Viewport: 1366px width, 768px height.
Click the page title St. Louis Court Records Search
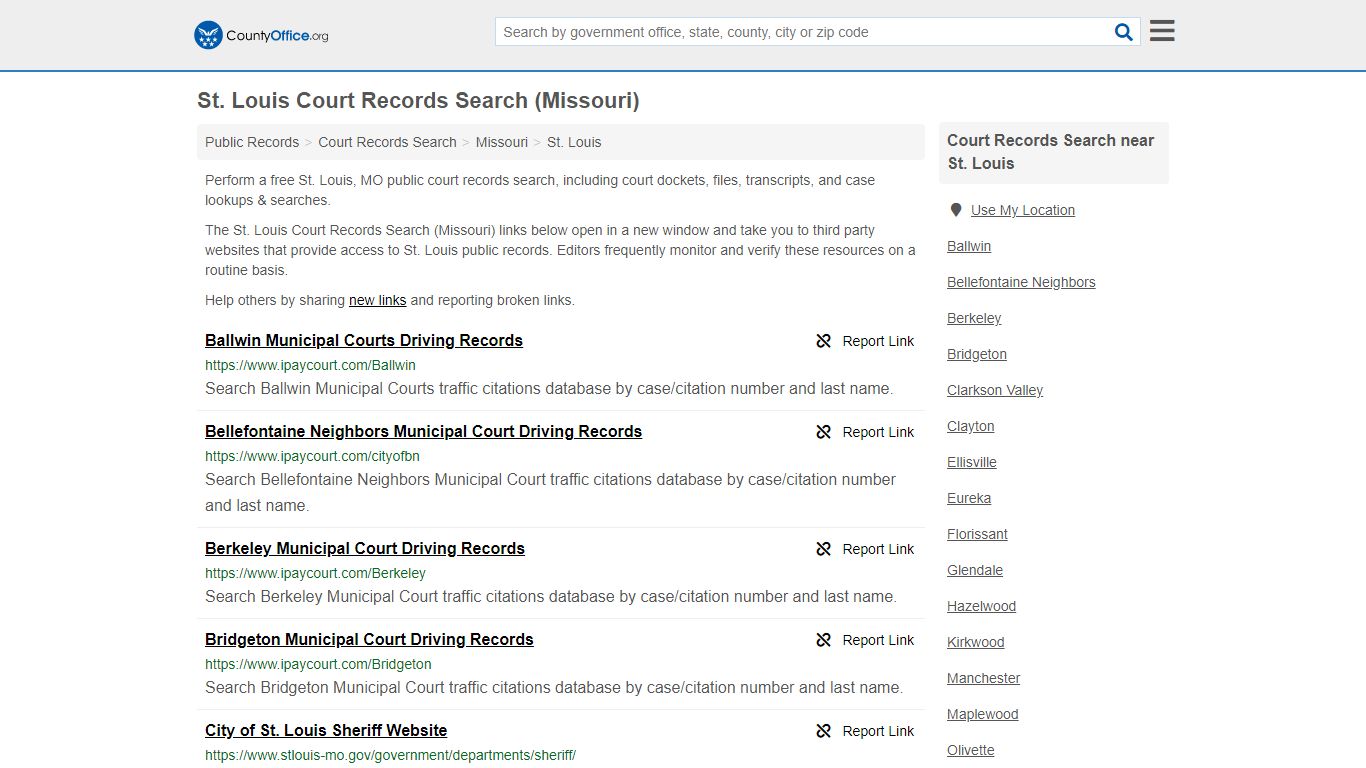pos(418,101)
